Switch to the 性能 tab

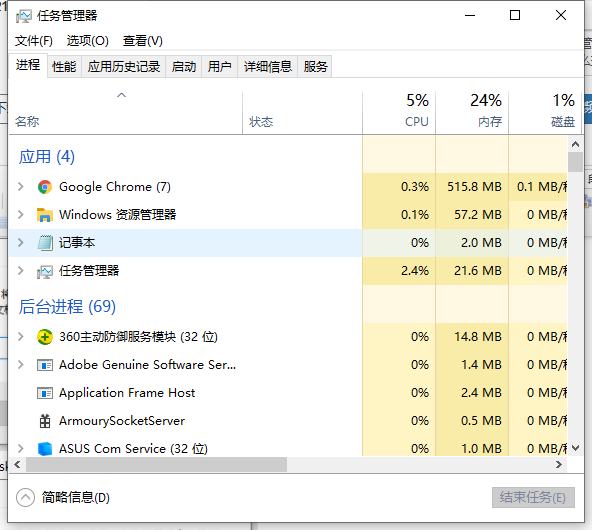(64, 67)
